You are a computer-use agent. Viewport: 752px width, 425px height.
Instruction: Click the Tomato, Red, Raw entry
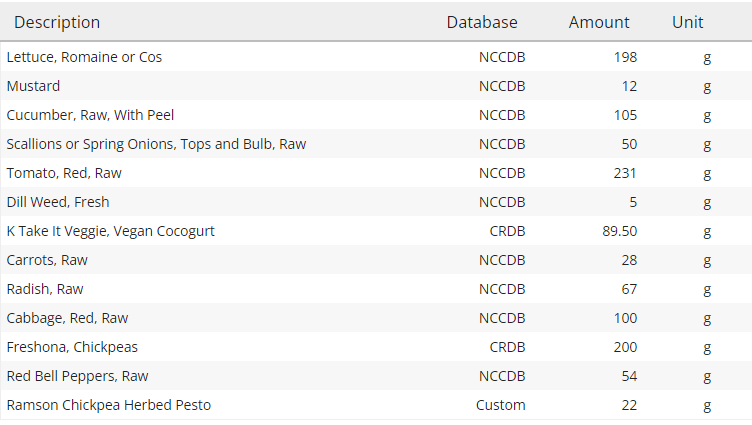click(64, 173)
